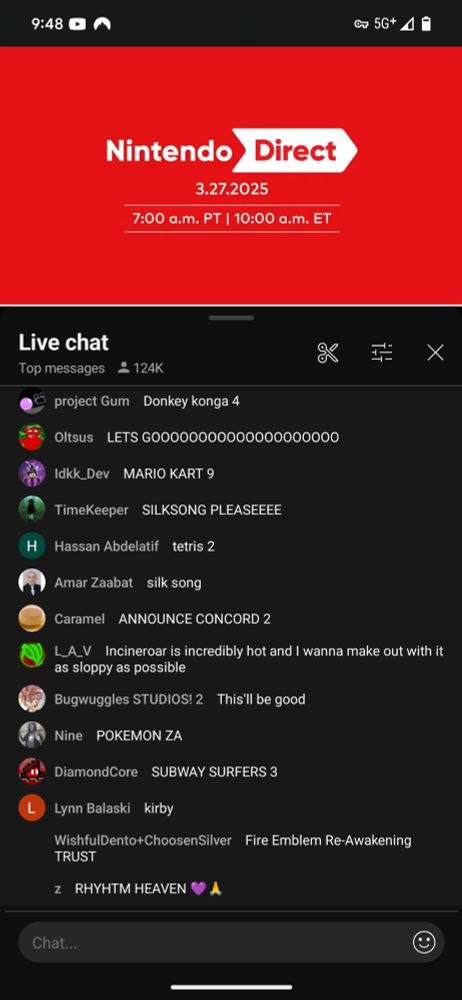The width and height of the screenshot is (462, 1000).
Task: Close the live chat panel
Action: pos(435,353)
